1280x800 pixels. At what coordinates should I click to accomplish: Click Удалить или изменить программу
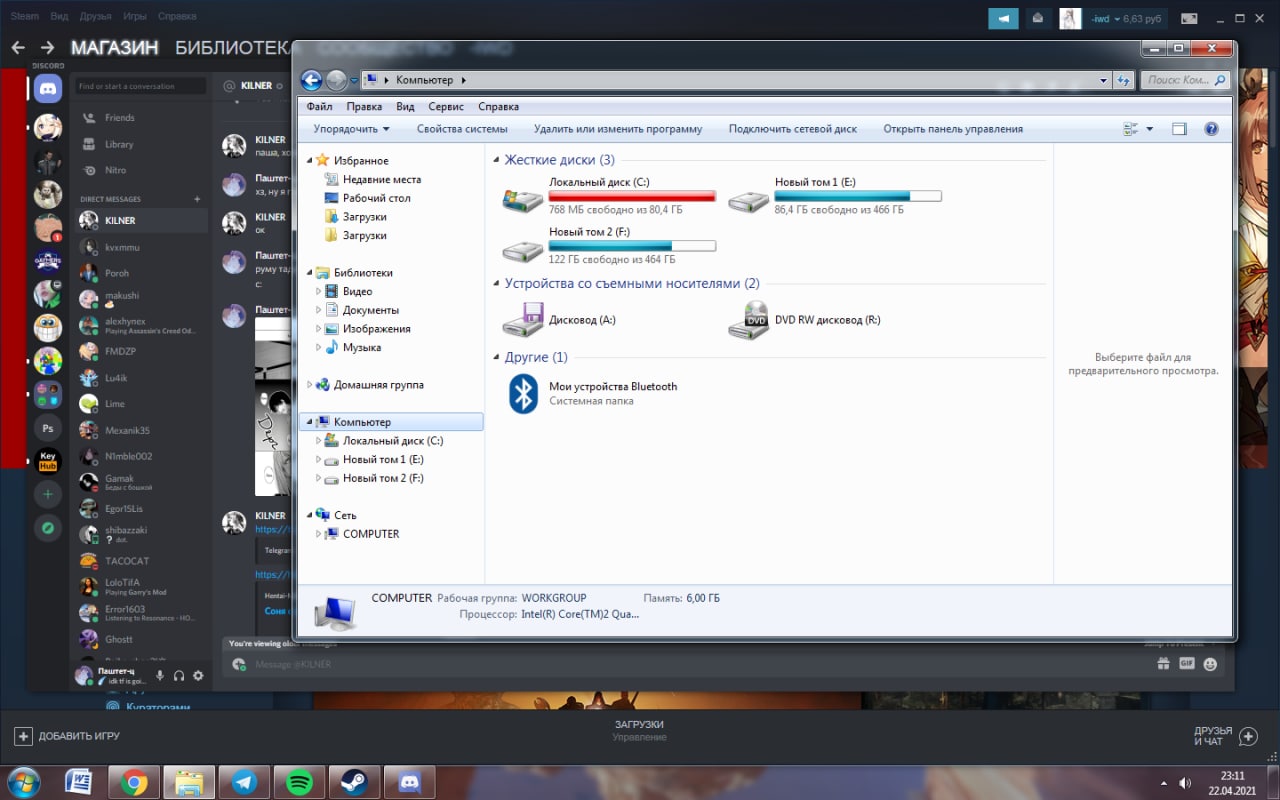[x=618, y=129]
